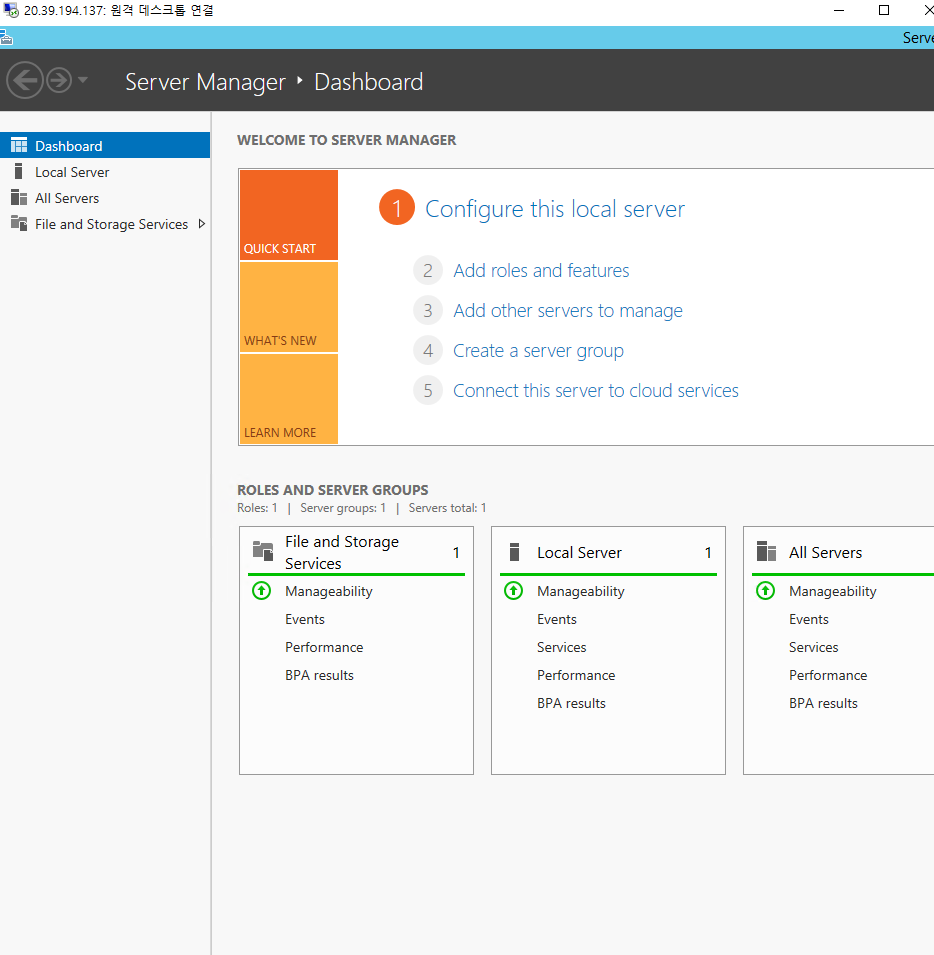Click the Forward navigation arrow
Screen dimensions: 934x955
coord(59,80)
